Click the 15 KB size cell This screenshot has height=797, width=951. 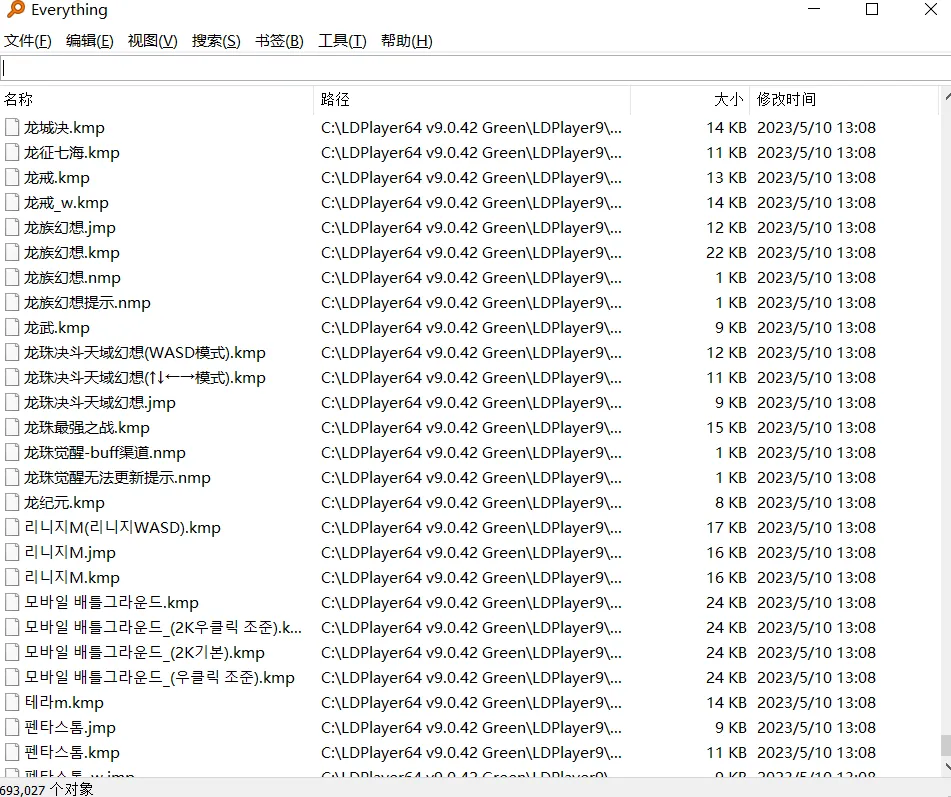pos(726,428)
